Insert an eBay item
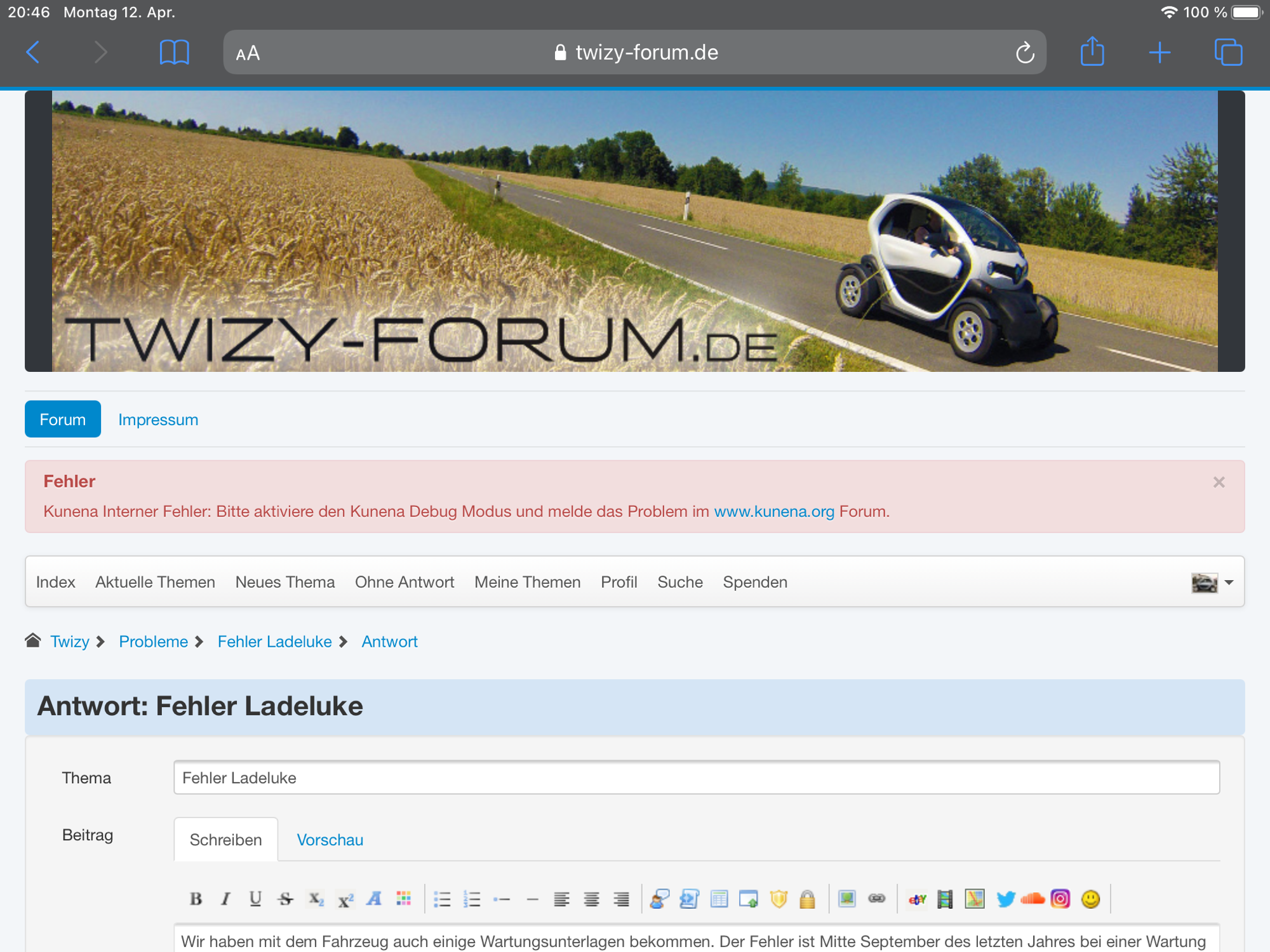The width and height of the screenshot is (1270, 952). pos(917,899)
